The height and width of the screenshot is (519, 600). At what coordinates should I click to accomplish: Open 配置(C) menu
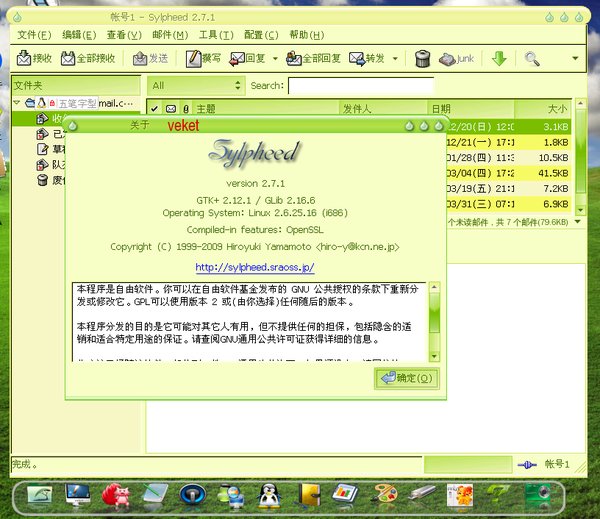[x=261, y=35]
